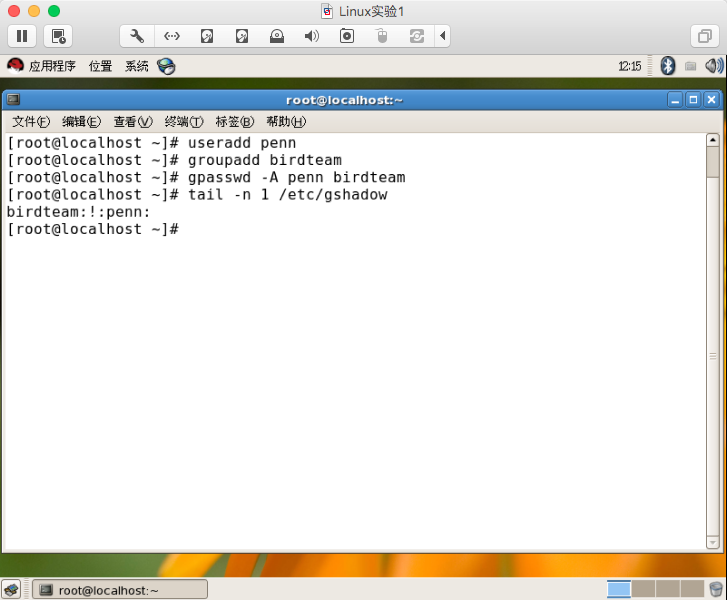This screenshot has width=727, height=600.
Task: Switch to the second workspace
Action: click(x=643, y=589)
